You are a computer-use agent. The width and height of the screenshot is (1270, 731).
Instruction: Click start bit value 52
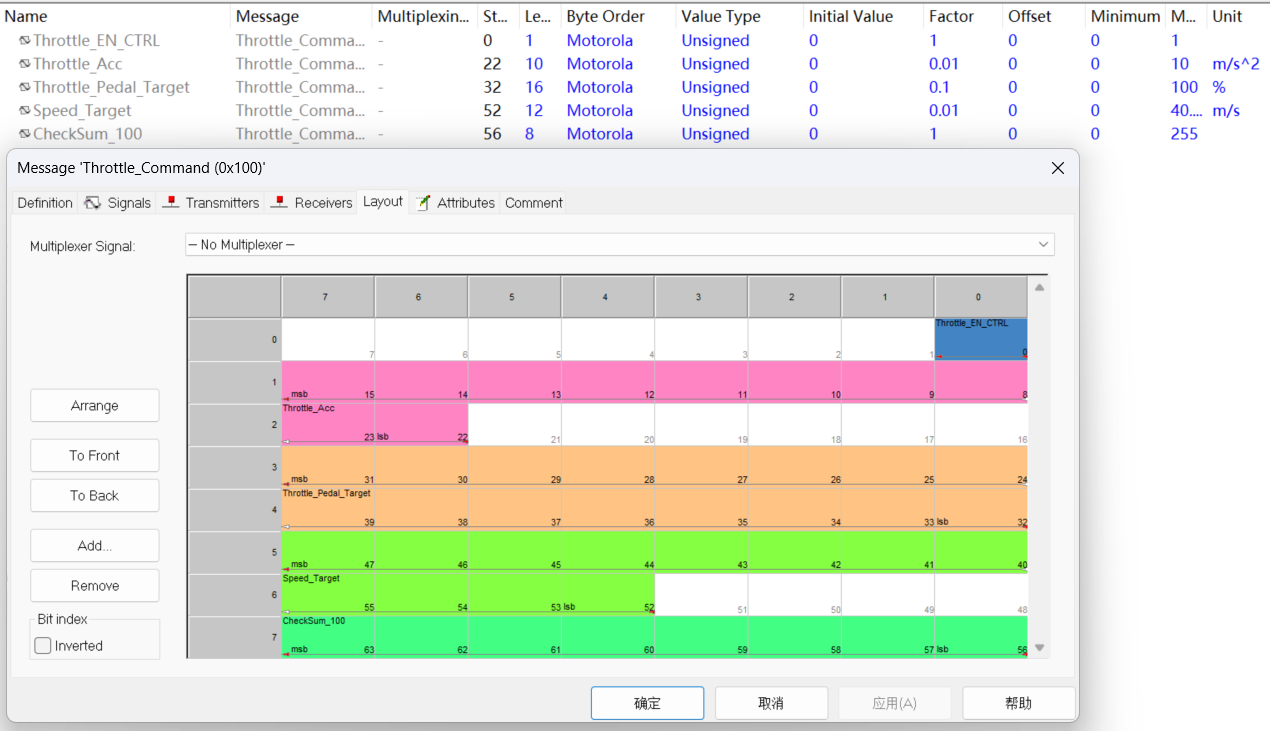click(492, 111)
